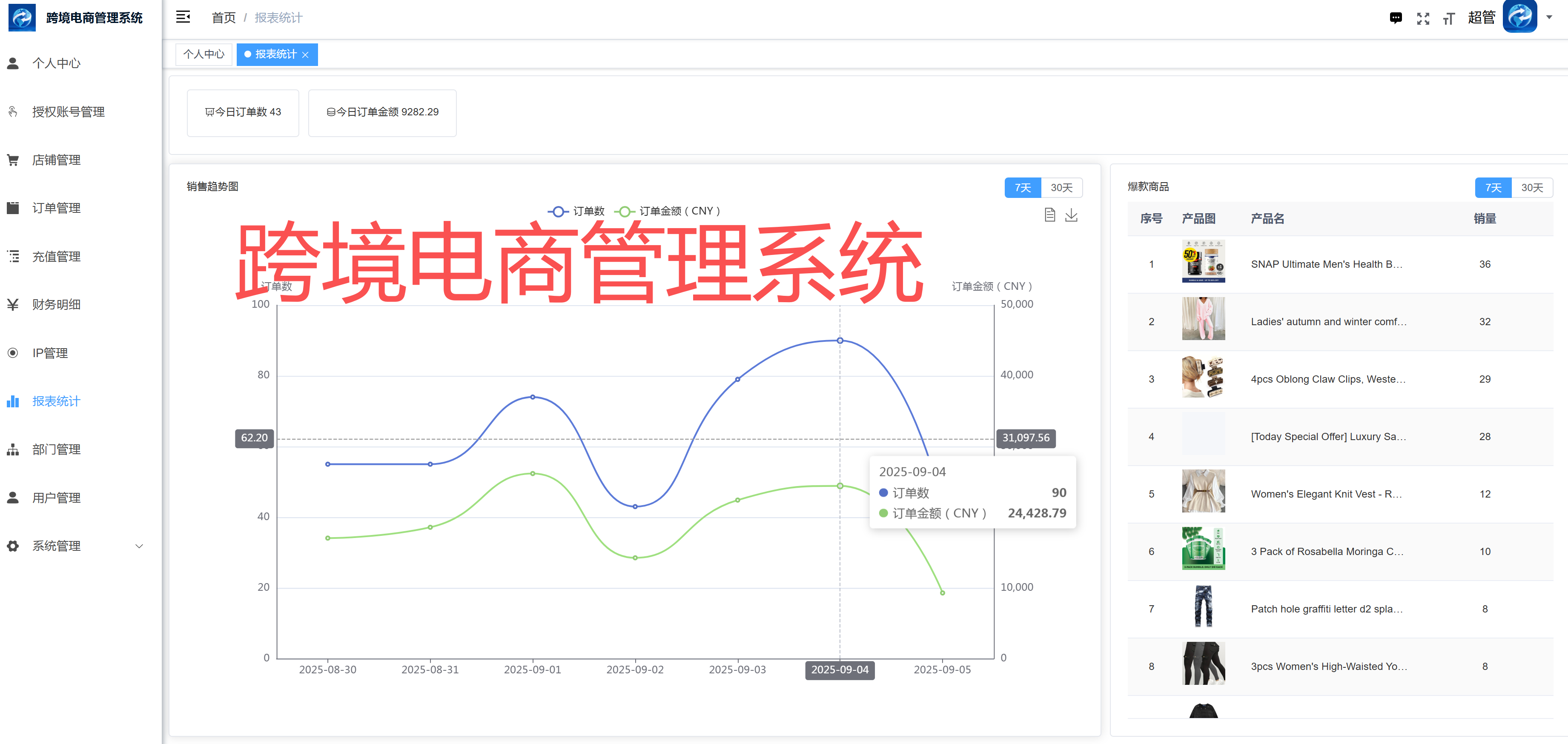Open font size adjustment icon
Image resolution: width=1568 pixels, height=744 pixels.
[1449, 19]
